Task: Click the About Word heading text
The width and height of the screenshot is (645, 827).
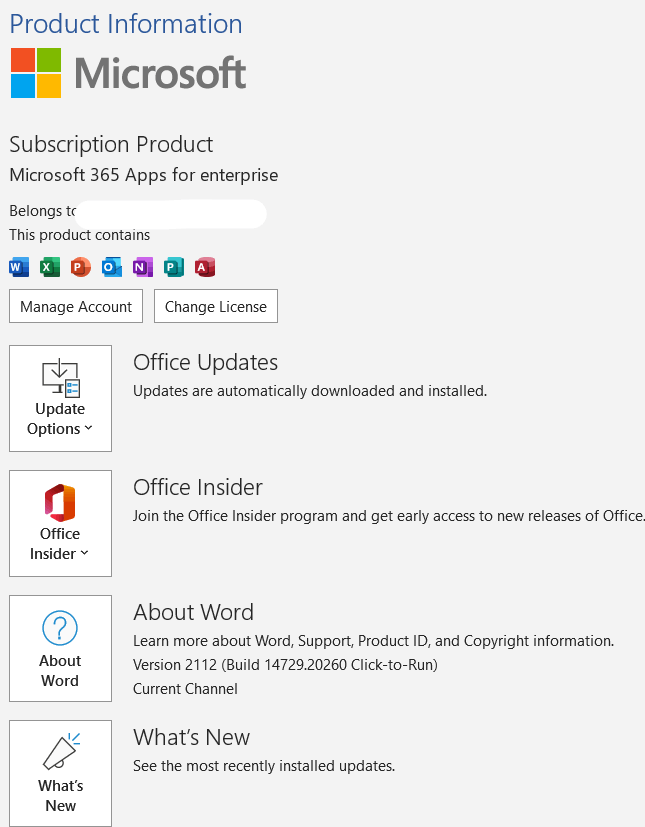Action: point(194,612)
